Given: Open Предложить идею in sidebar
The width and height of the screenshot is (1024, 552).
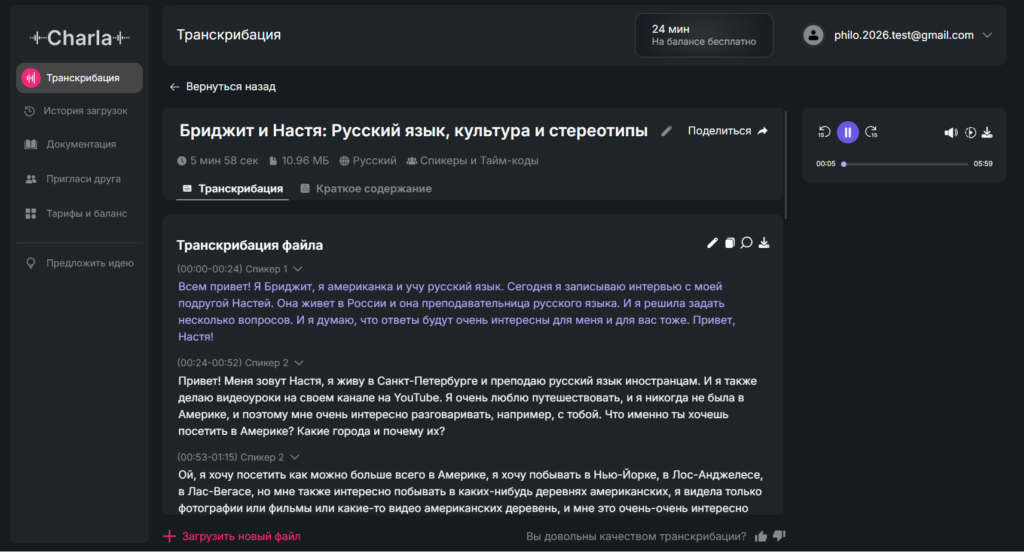Looking at the screenshot, I should [79, 263].
